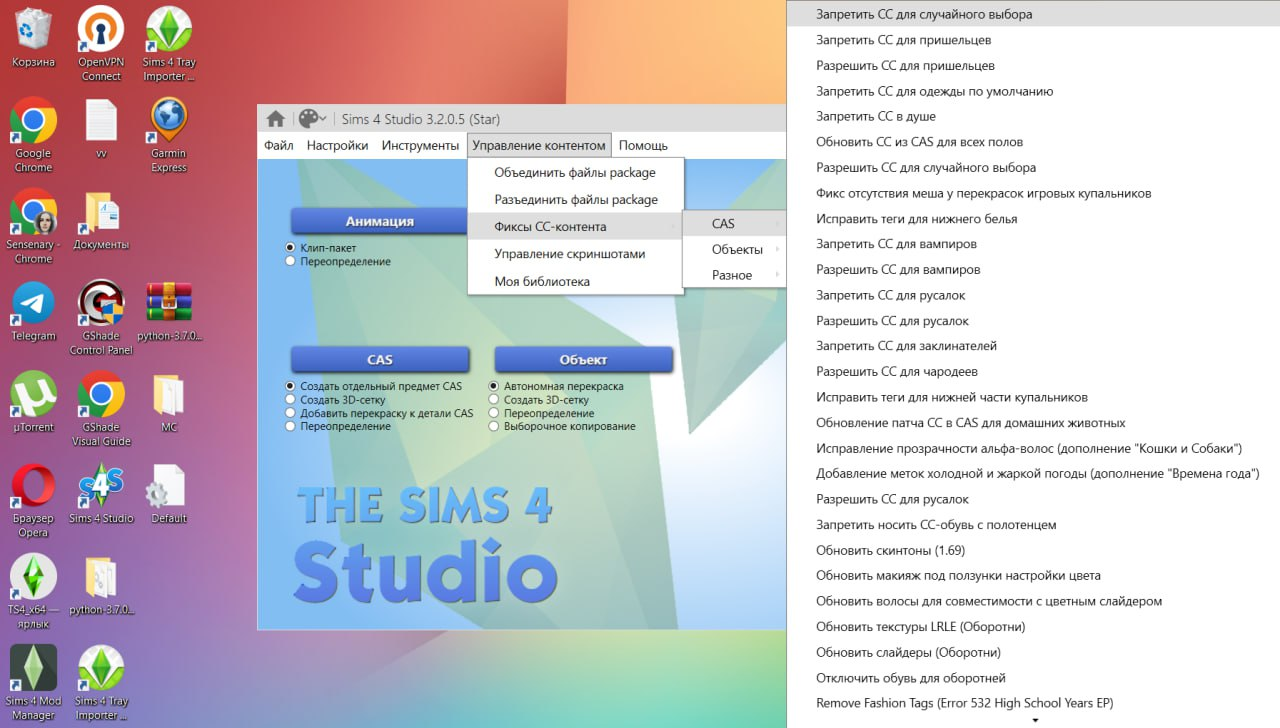Click the CAS blue button
Image resolution: width=1280 pixels, height=728 pixels.
pos(380,359)
